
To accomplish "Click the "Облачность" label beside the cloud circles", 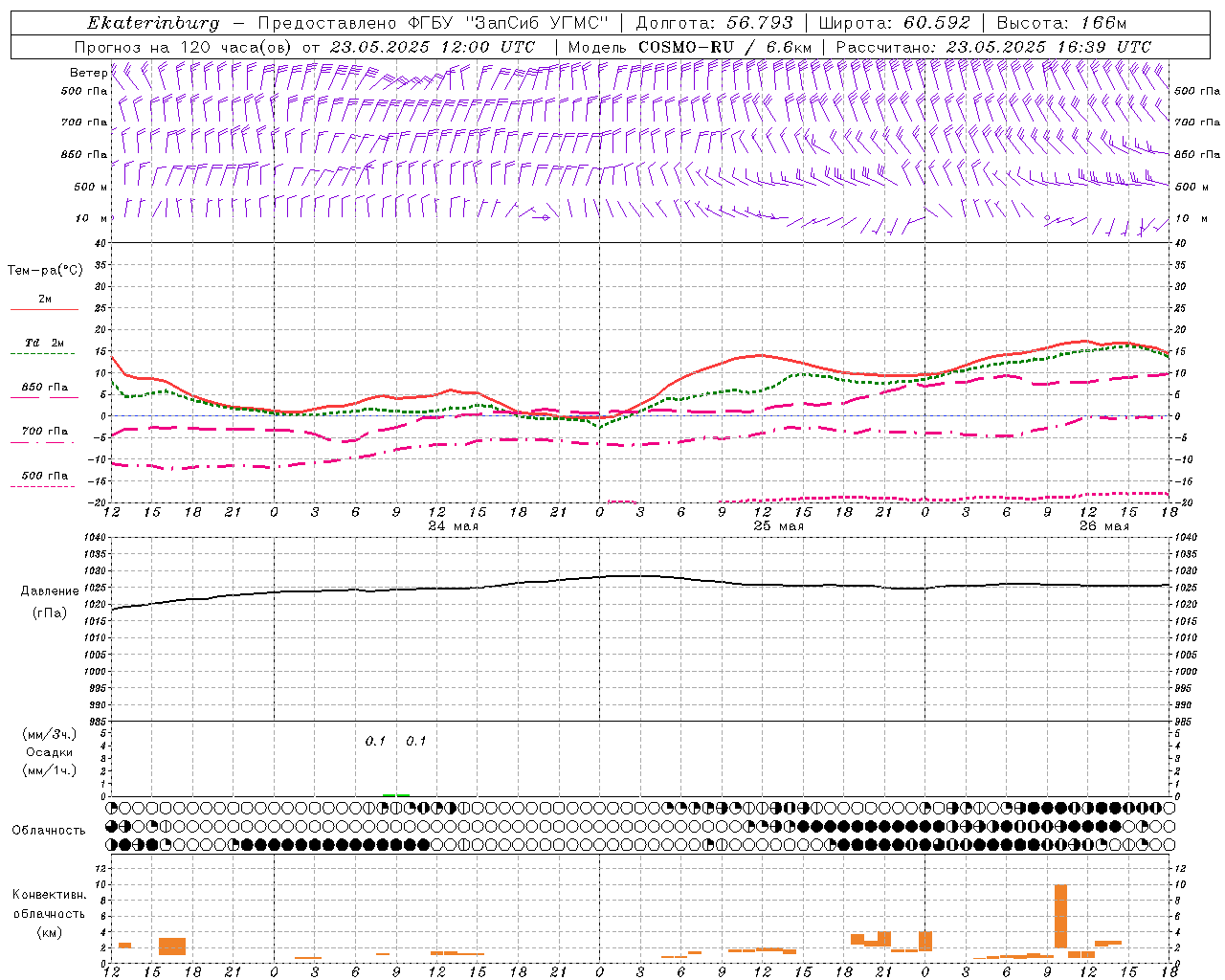I will pyautogui.click(x=49, y=830).
